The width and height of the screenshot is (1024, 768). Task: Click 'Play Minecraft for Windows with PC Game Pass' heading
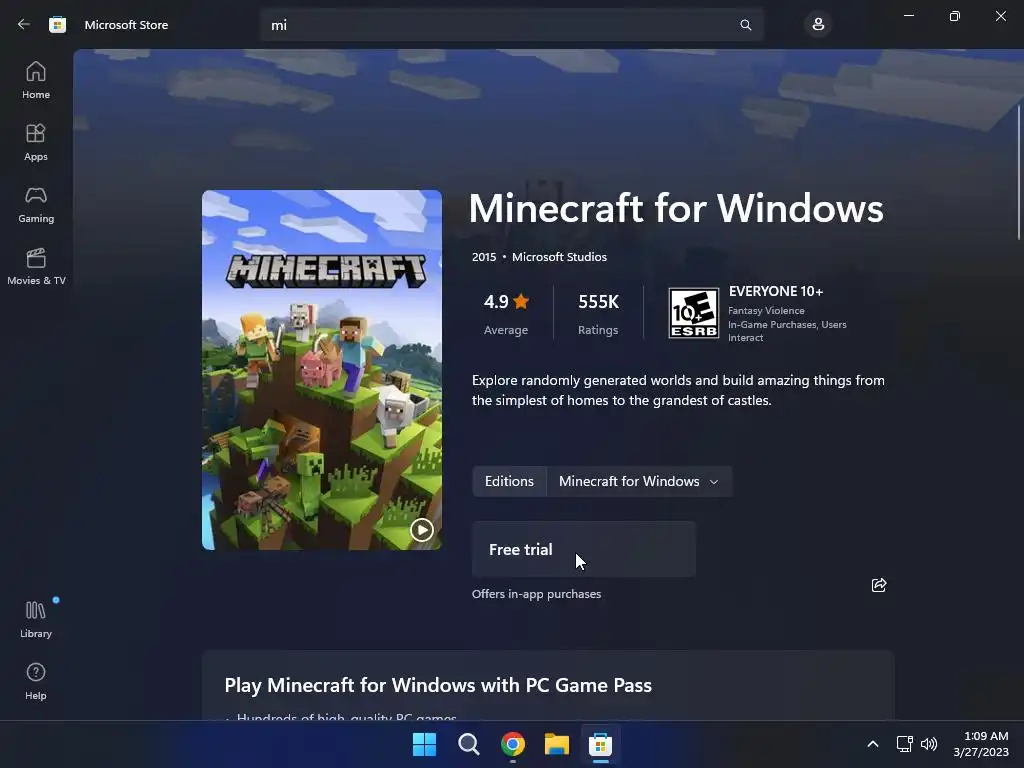click(438, 685)
